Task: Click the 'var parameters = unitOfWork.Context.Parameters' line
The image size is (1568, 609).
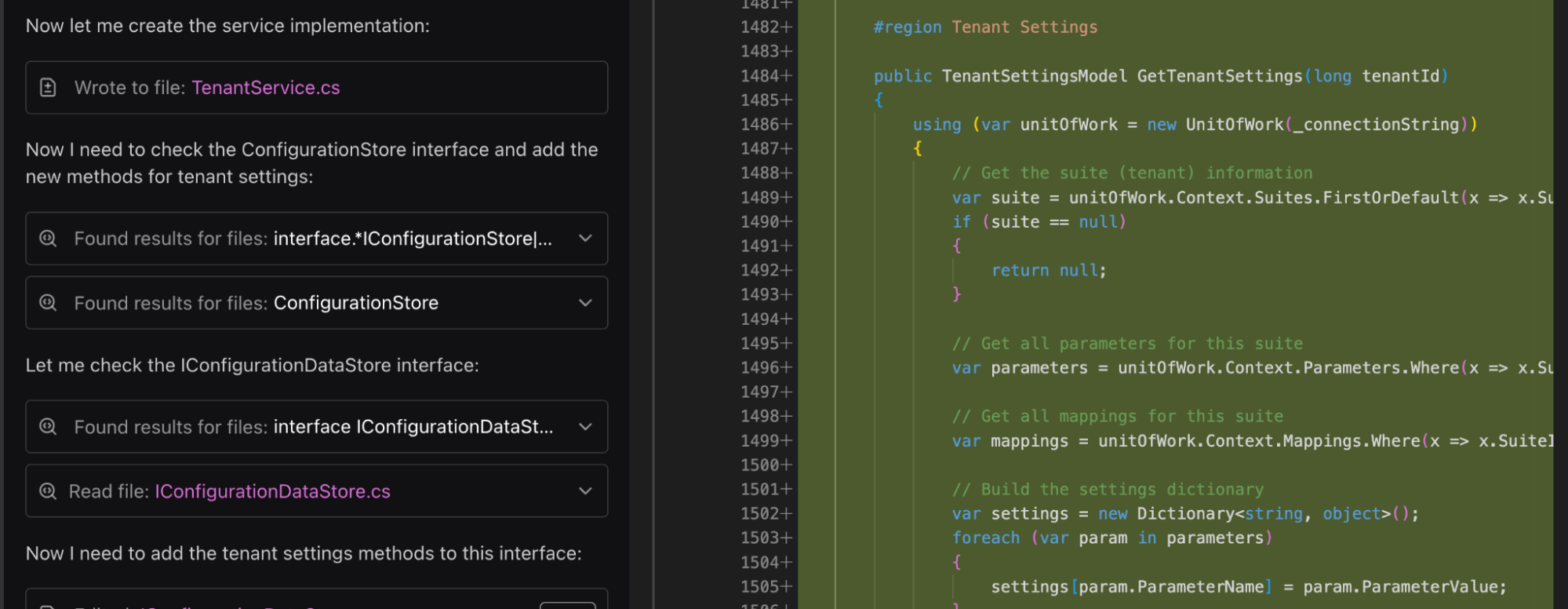Action: [x=1252, y=368]
